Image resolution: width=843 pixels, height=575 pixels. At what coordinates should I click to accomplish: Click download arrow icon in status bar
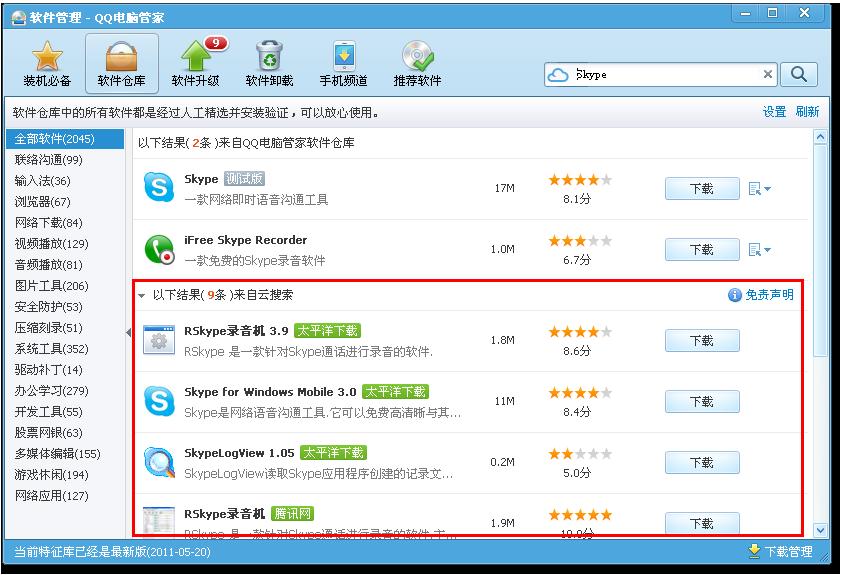[754, 551]
